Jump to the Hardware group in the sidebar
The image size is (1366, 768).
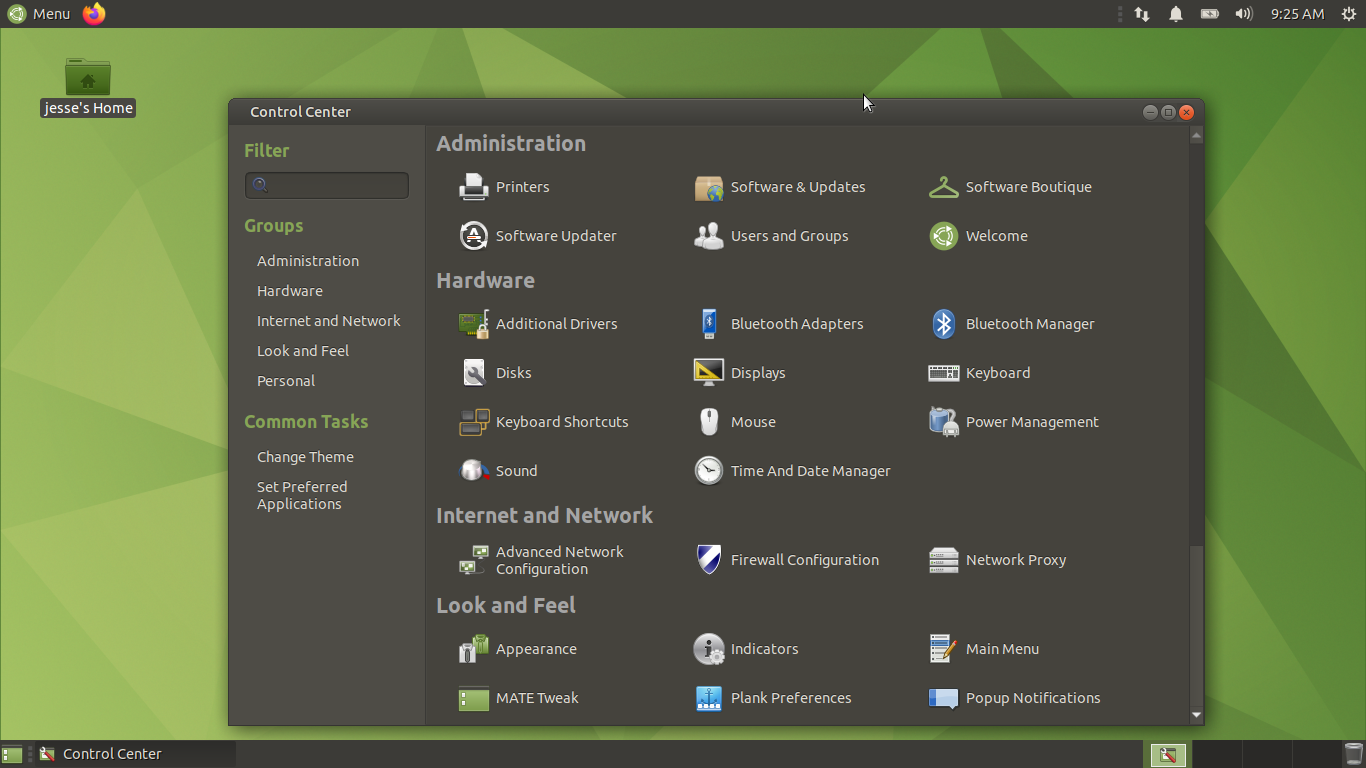tap(290, 291)
